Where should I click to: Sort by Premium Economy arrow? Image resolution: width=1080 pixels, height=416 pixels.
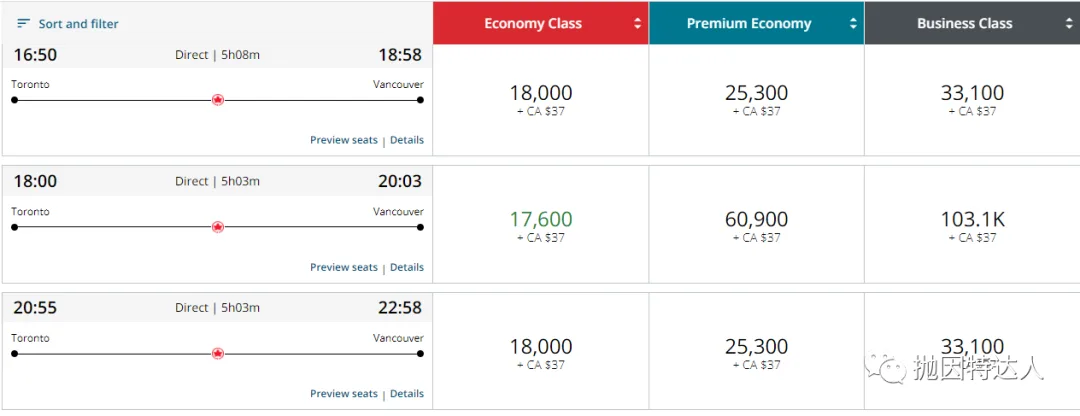tap(853, 23)
